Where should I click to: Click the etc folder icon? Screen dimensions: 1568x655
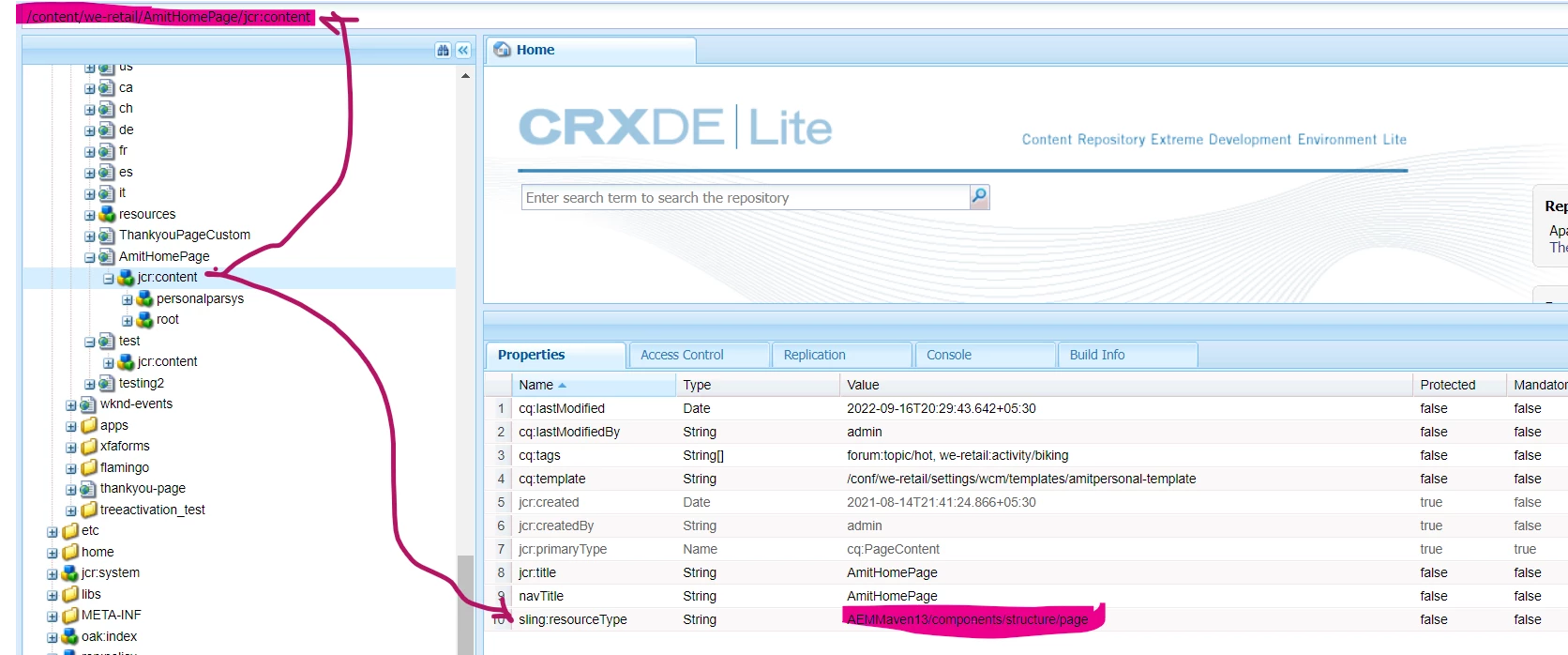[70, 531]
